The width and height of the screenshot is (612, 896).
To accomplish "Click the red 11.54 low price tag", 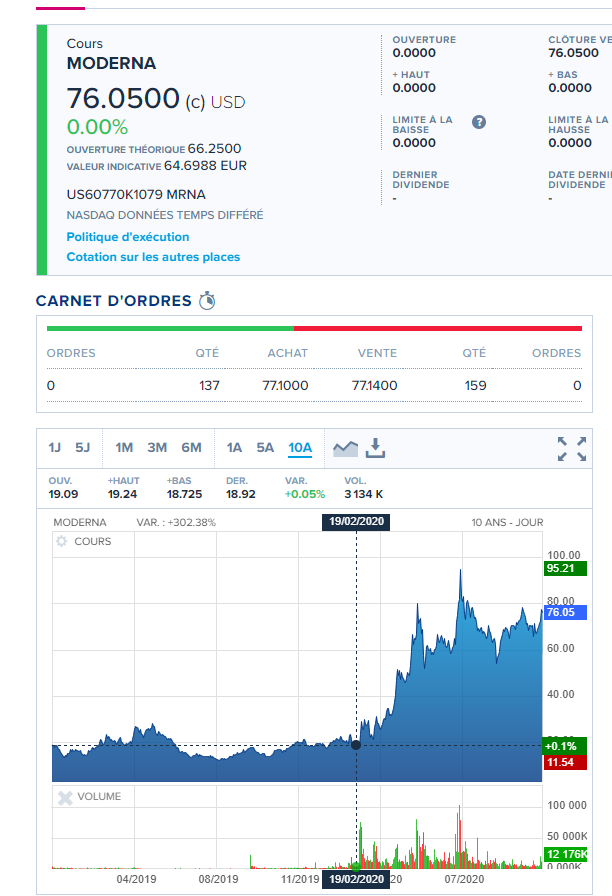I will coord(565,762).
